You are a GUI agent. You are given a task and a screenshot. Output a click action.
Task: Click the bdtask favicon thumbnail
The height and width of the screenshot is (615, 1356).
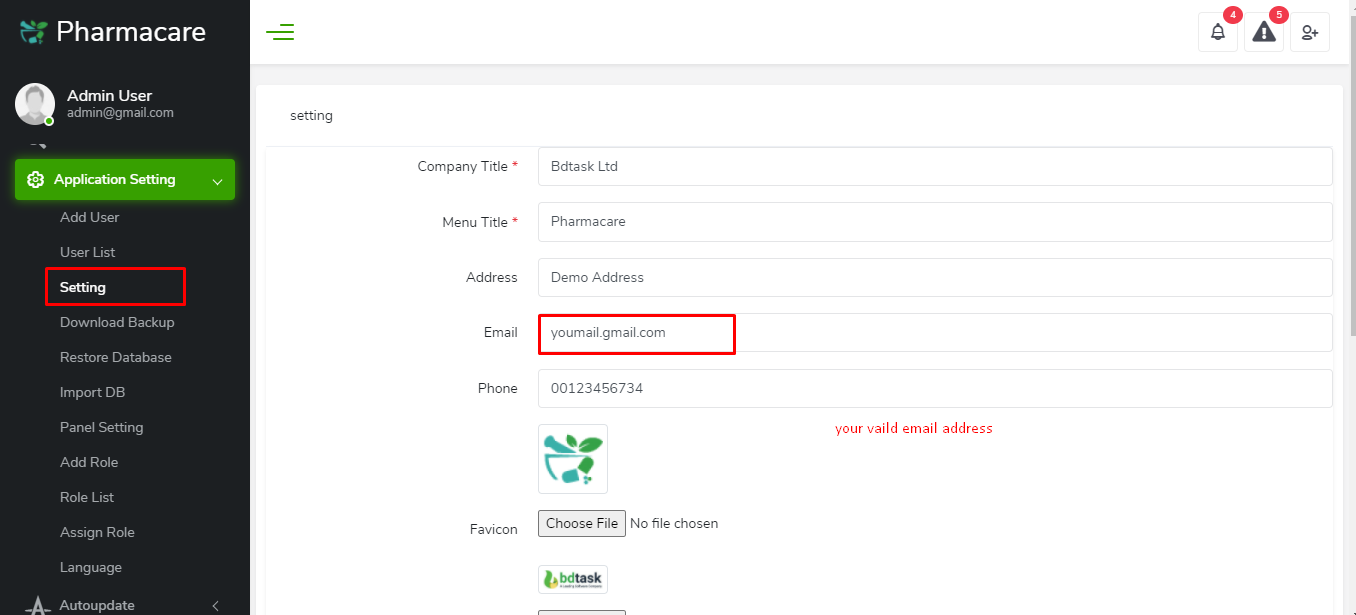573,579
